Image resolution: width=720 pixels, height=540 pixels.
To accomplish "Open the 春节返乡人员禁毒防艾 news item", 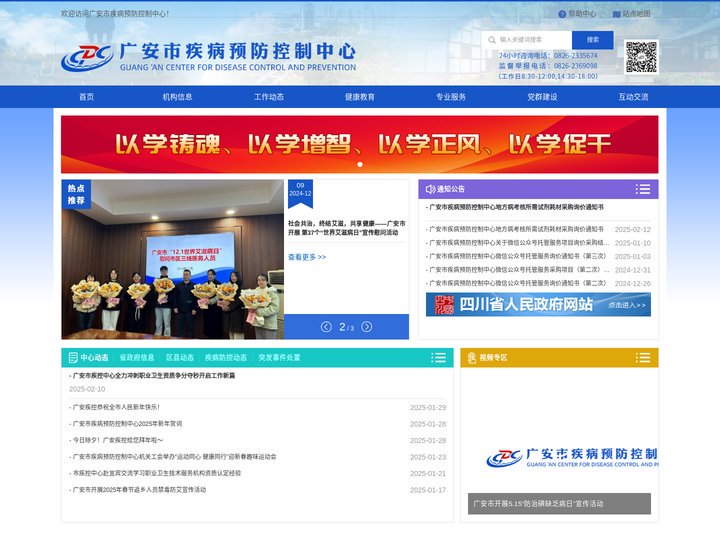I will 137,489.
